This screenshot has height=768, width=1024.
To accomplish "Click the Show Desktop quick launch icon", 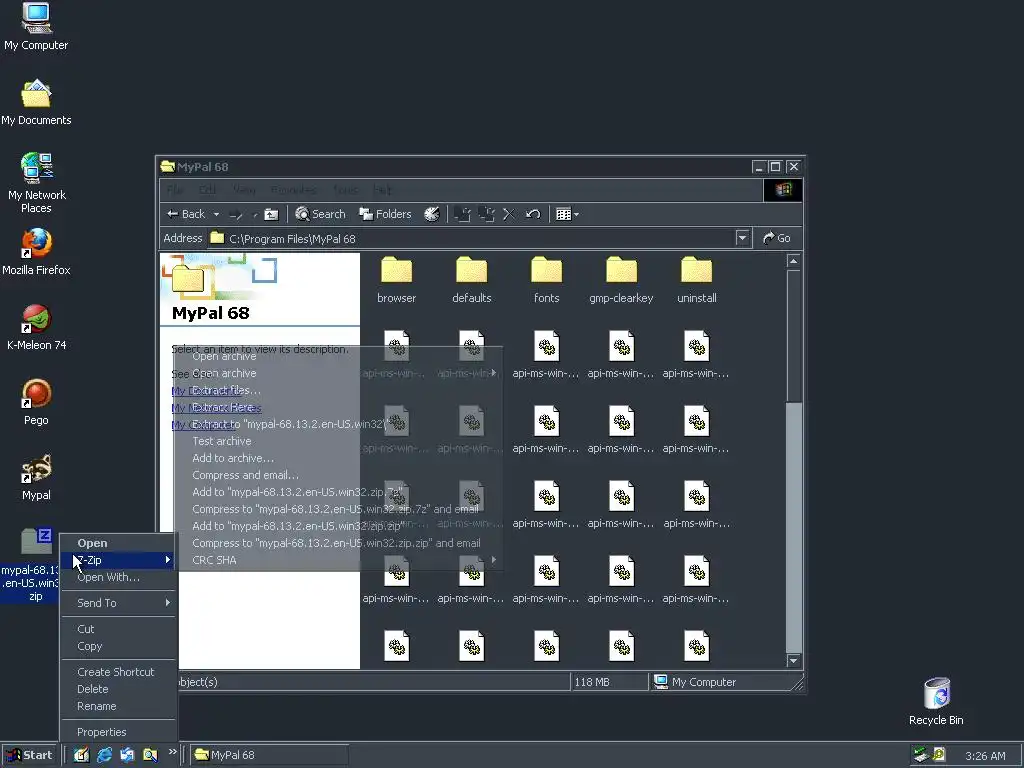I will coord(81,755).
